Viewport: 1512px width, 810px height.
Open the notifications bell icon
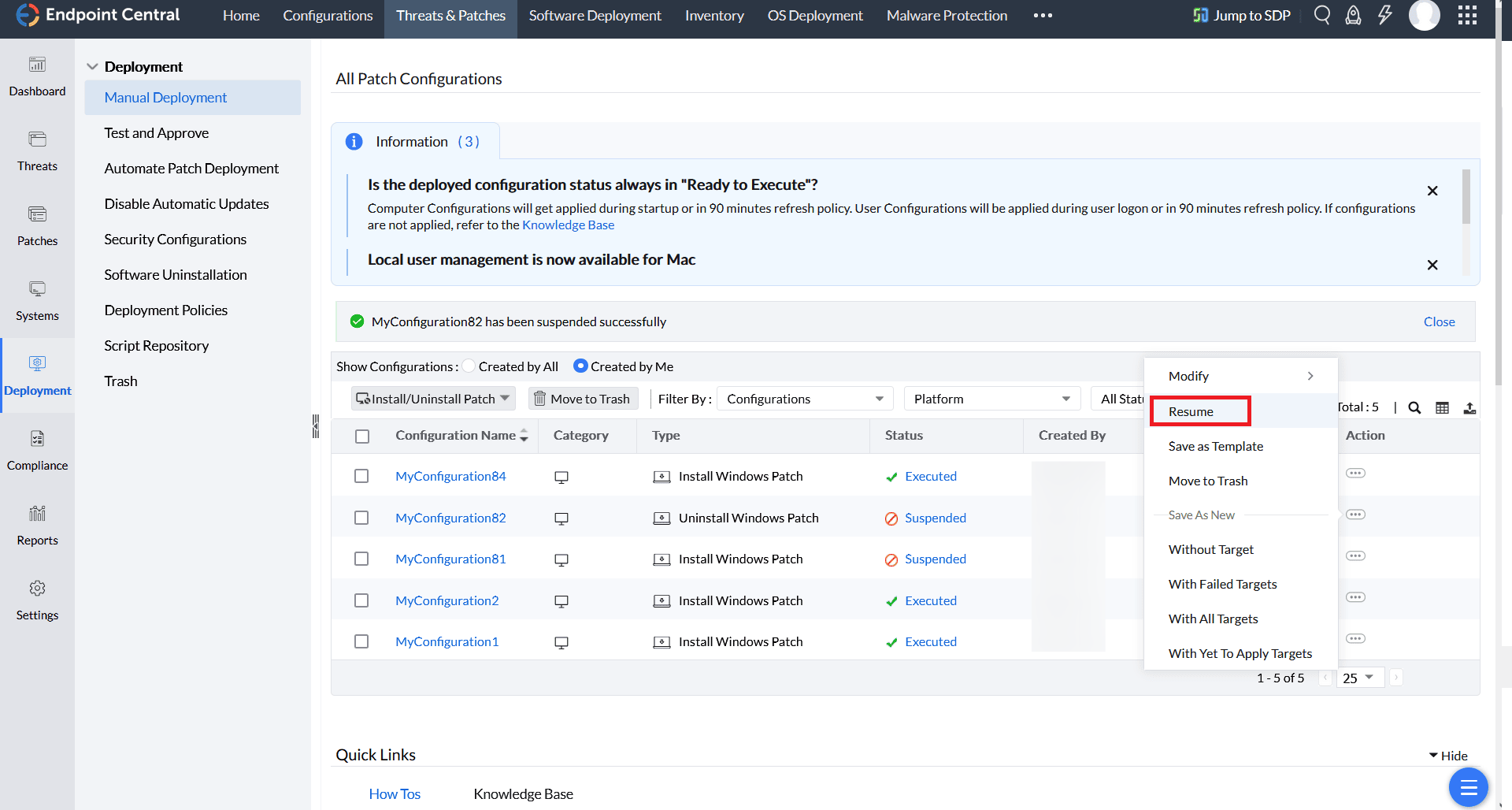[1353, 16]
